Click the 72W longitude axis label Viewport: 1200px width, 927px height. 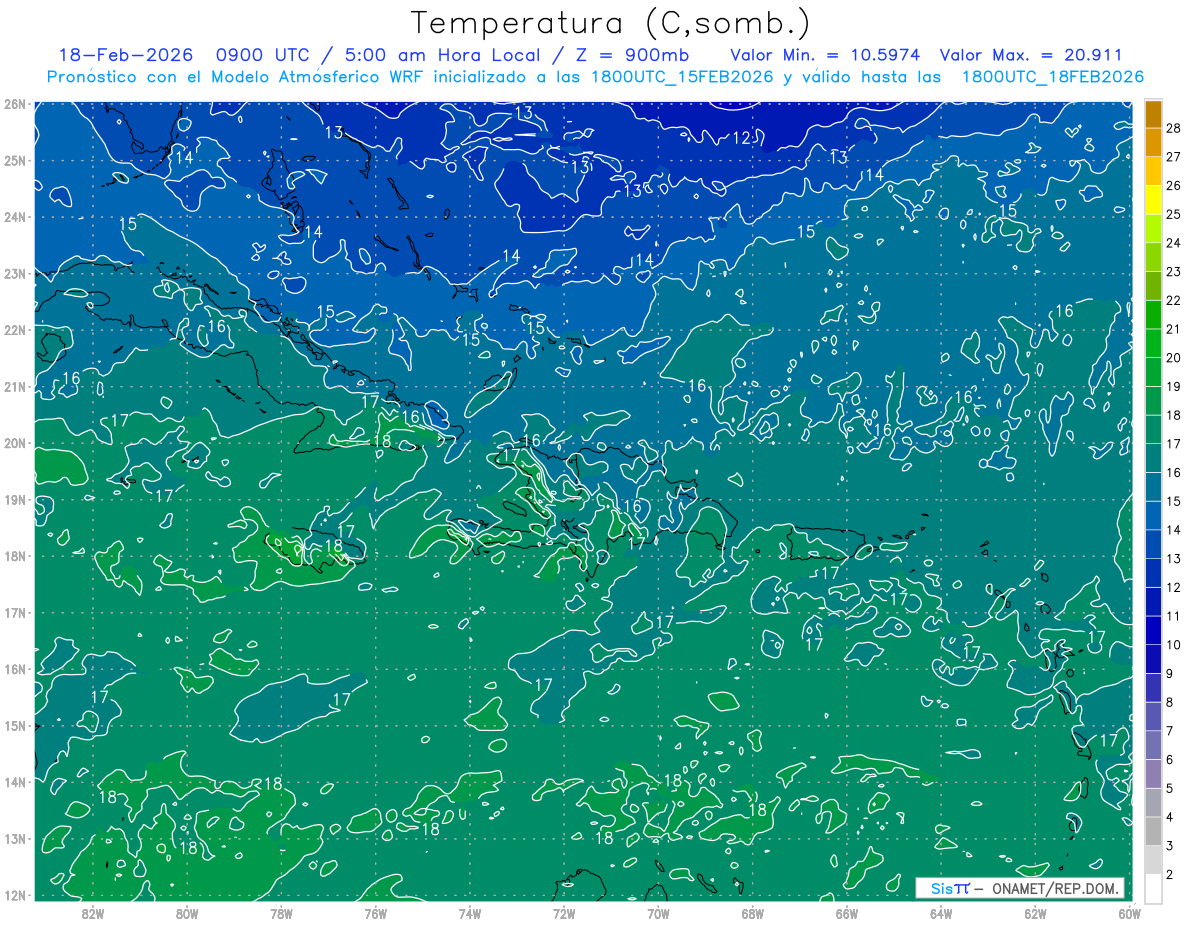(564, 913)
